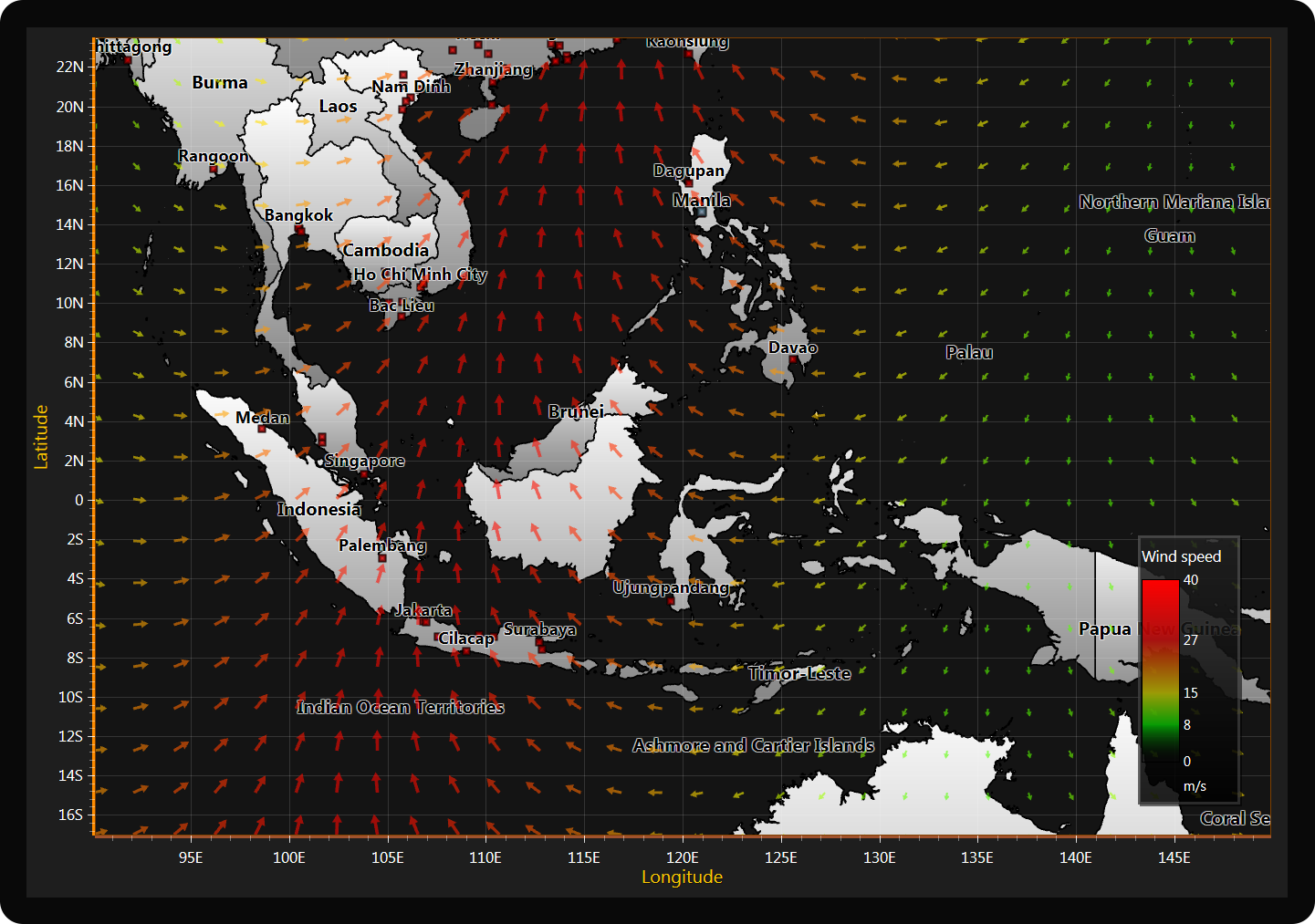The image size is (1315, 924).
Task: Click the red city marker at Manila
Action: [701, 212]
